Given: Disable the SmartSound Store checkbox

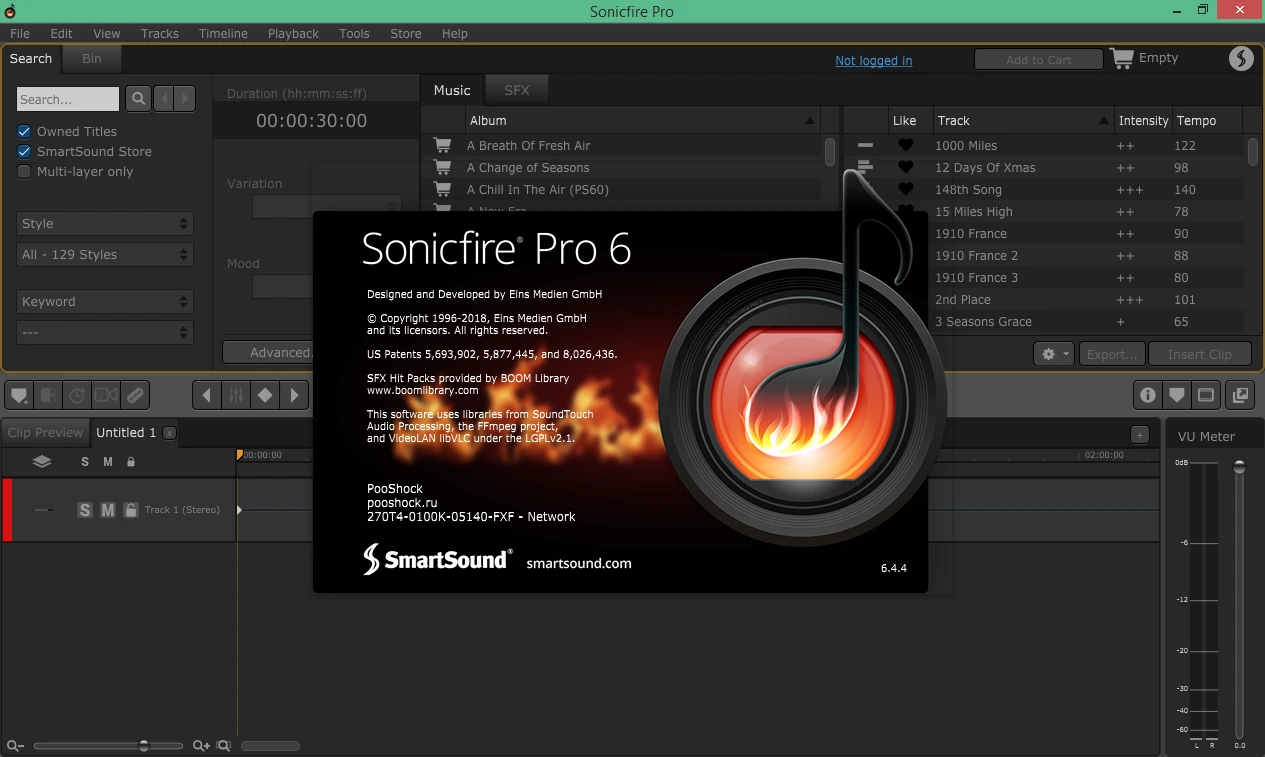Looking at the screenshot, I should (24, 152).
